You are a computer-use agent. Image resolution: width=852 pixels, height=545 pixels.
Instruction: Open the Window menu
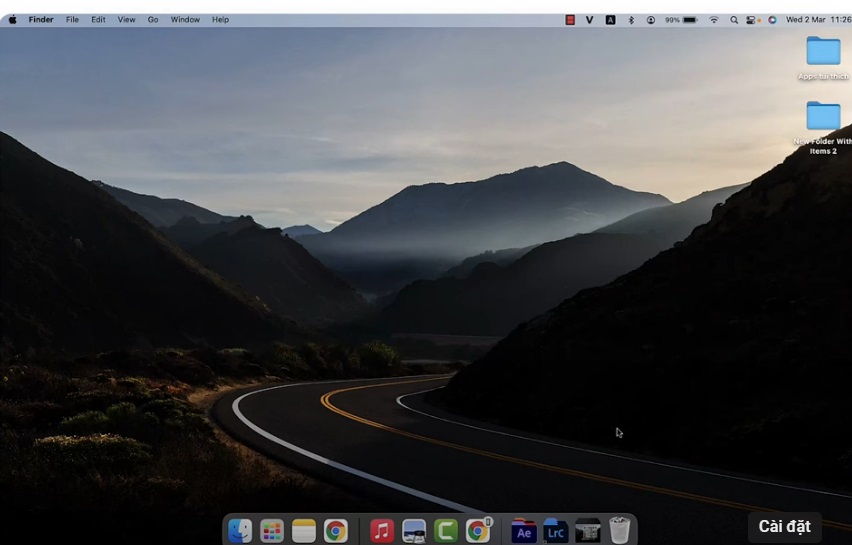(x=185, y=20)
